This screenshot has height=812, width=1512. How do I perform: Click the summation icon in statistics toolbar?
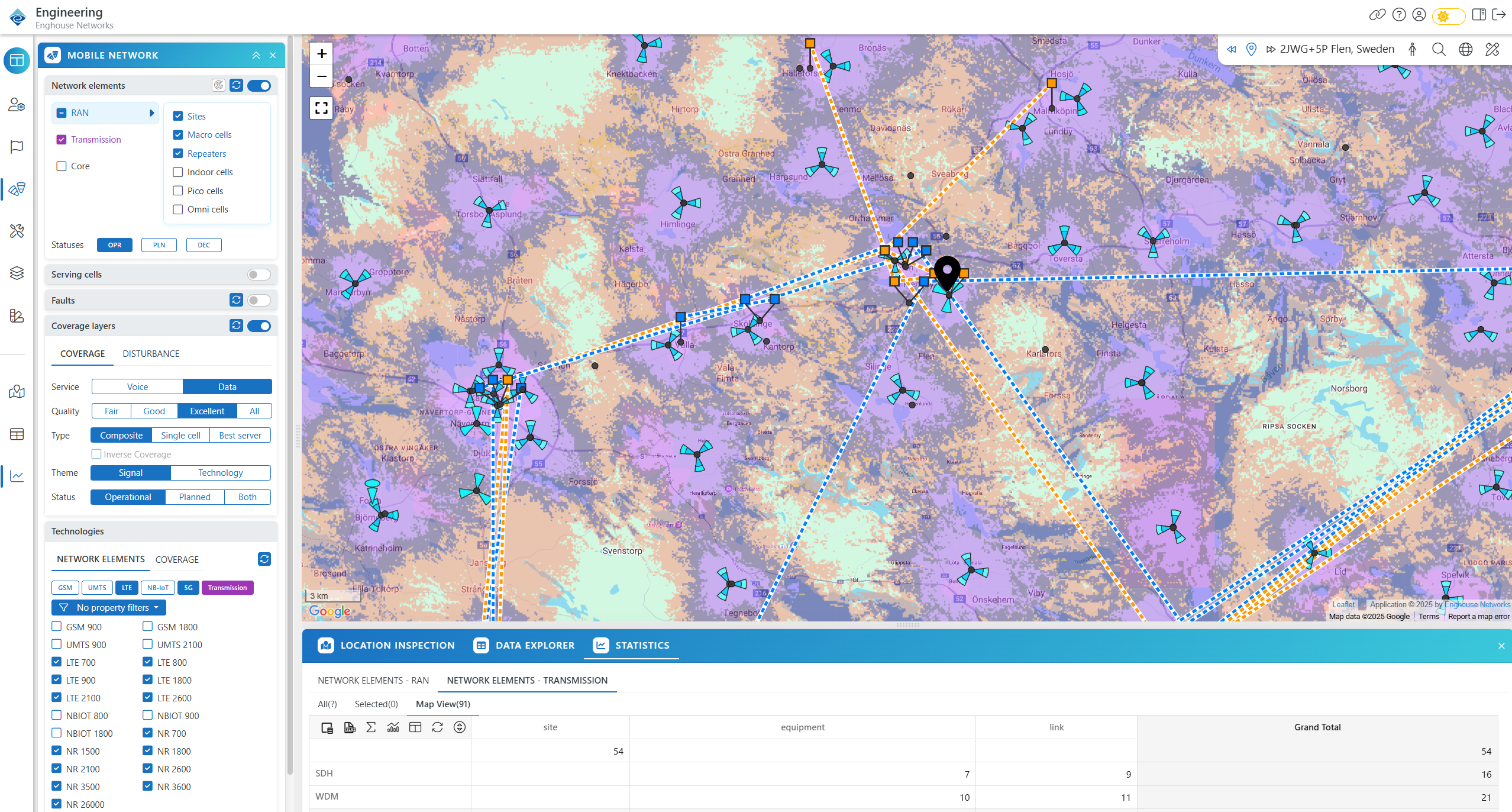tap(371, 727)
